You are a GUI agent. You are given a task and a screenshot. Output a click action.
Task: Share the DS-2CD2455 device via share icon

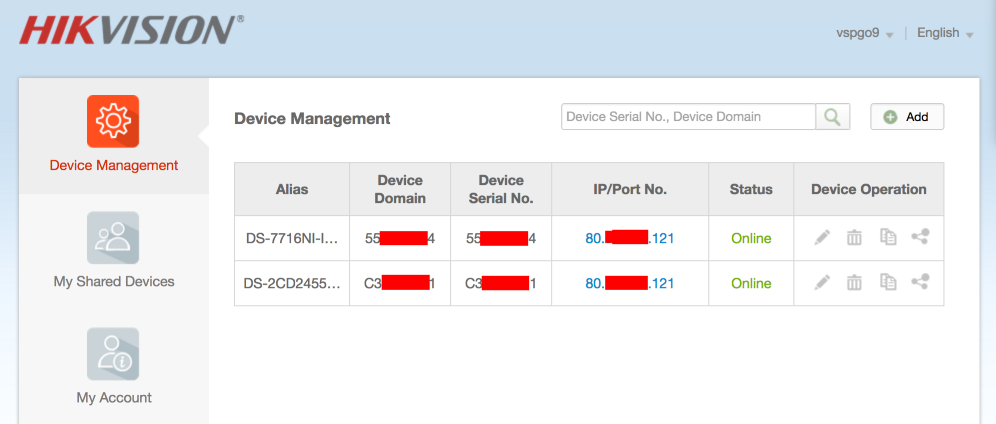920,283
